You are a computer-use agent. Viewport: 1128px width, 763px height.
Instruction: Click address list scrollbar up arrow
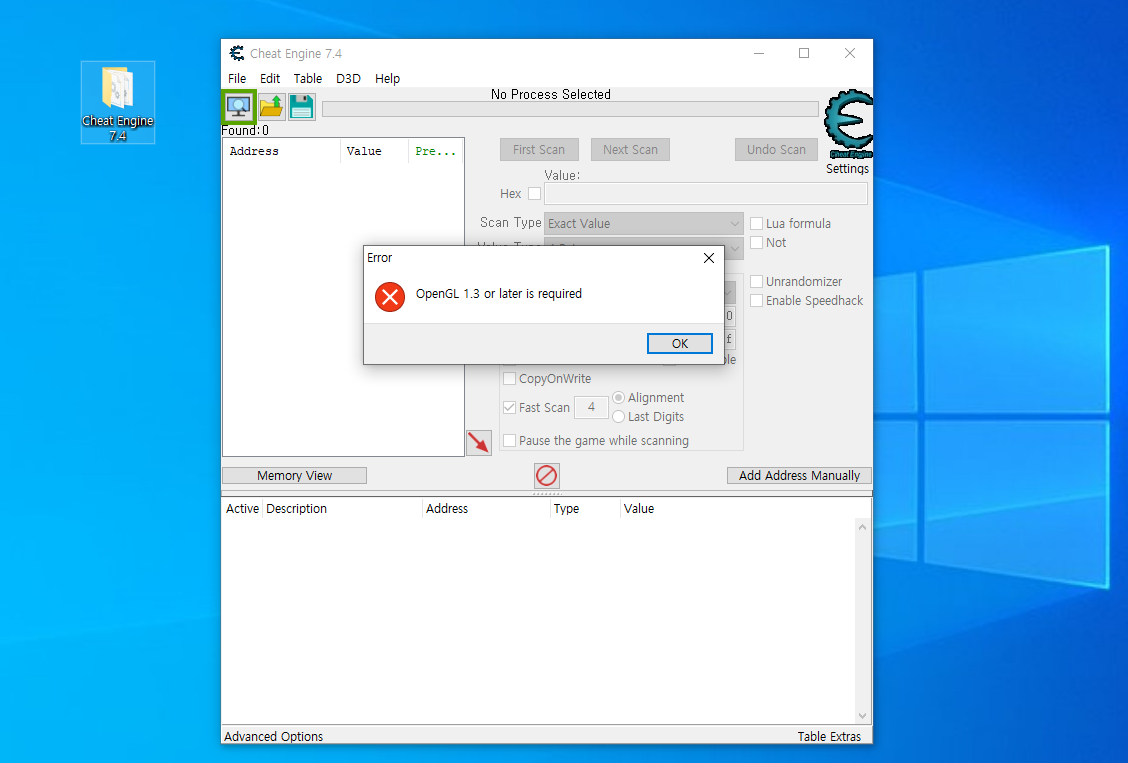coord(863,527)
